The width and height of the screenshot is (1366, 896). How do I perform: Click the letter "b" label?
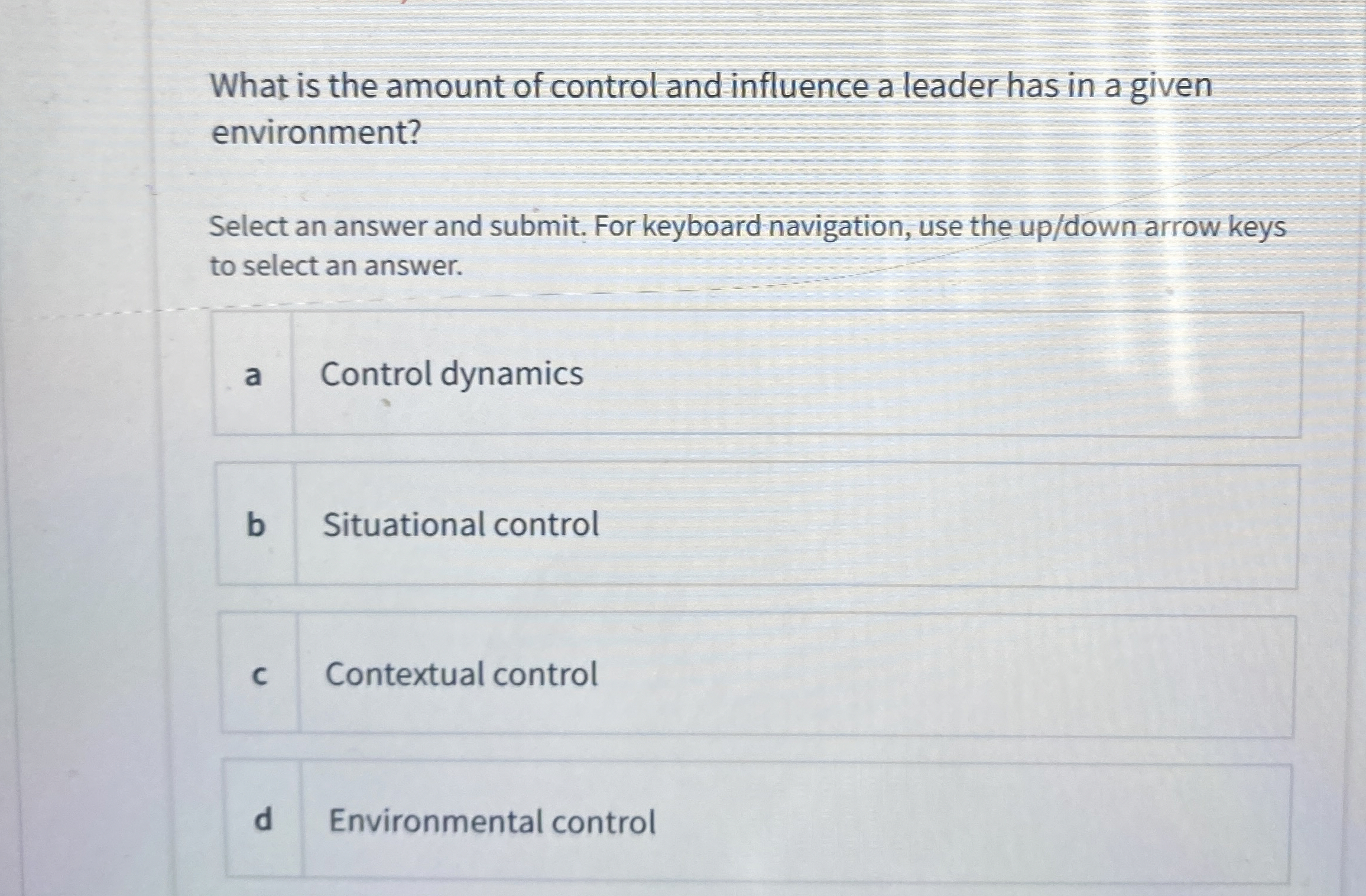tap(257, 525)
